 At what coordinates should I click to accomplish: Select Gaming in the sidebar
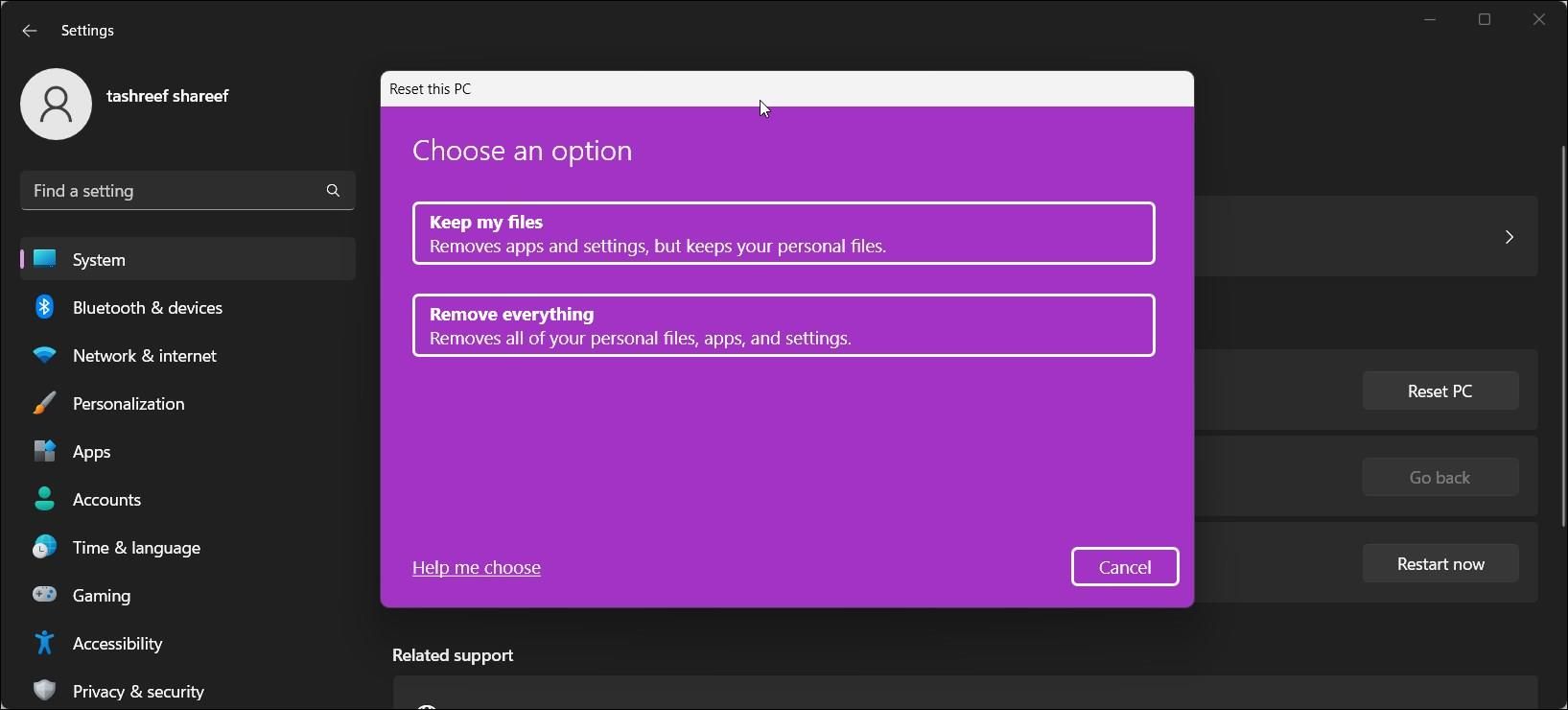coord(188,595)
